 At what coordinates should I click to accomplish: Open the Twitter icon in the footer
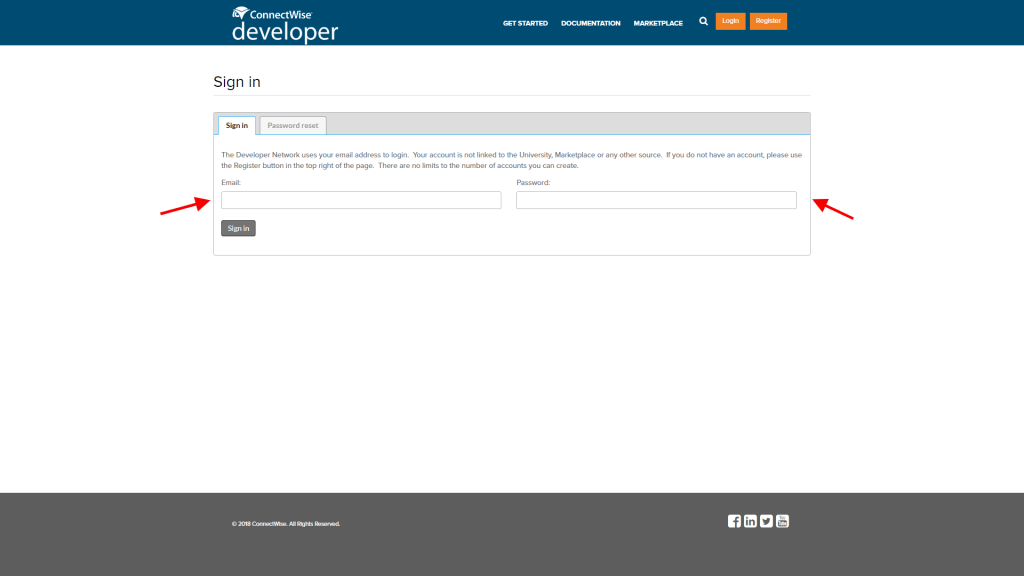pyautogui.click(x=766, y=521)
